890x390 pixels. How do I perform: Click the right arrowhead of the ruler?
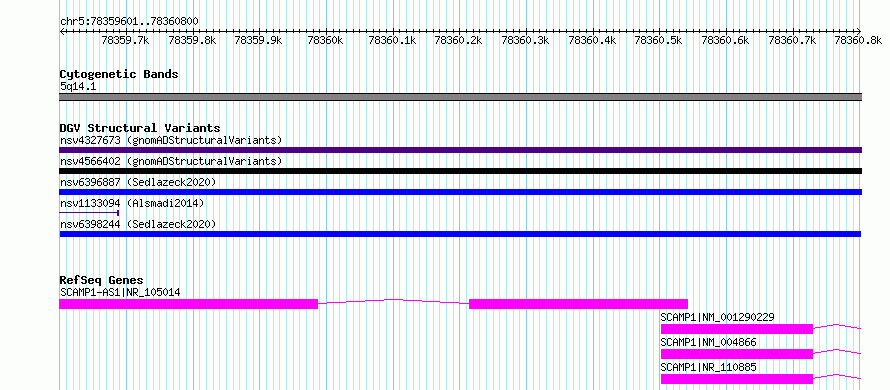(859, 31)
